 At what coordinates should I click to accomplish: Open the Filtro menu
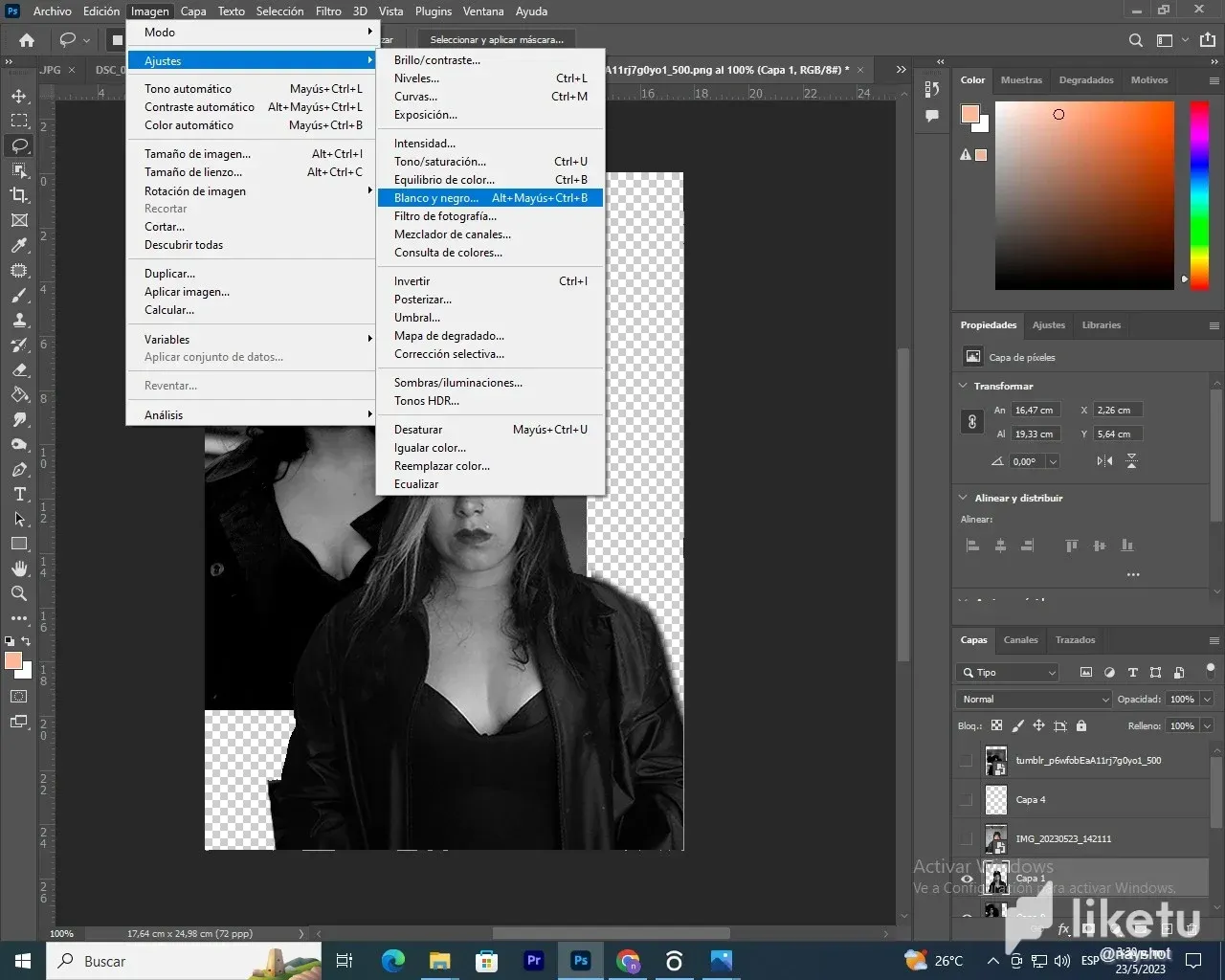click(328, 11)
